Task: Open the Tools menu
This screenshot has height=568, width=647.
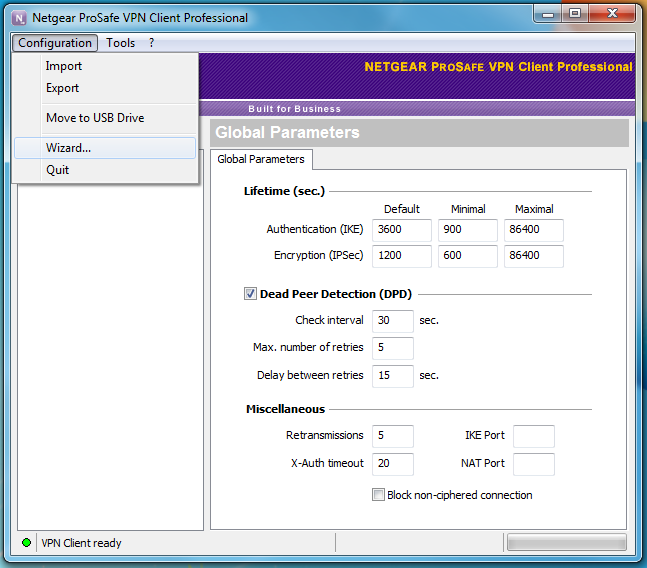Action: coord(120,43)
